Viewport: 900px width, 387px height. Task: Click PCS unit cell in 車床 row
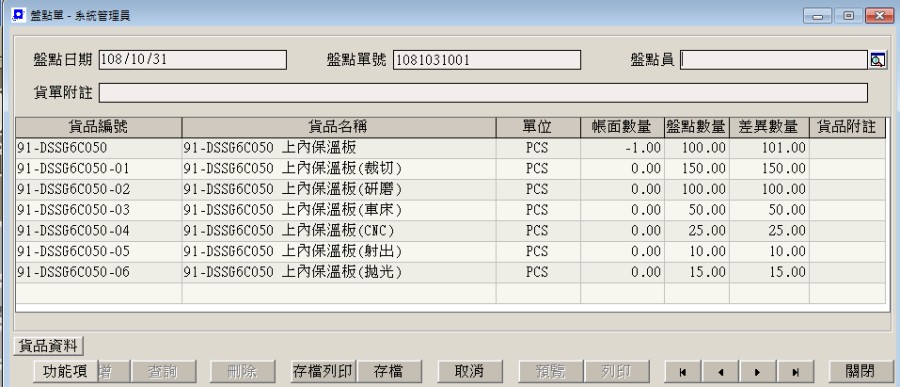coord(538,210)
